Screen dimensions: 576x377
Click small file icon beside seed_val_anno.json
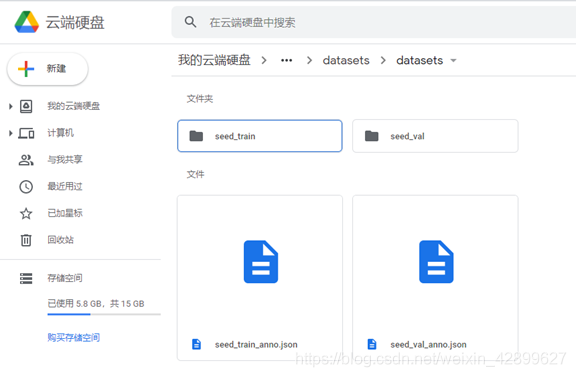click(x=372, y=344)
